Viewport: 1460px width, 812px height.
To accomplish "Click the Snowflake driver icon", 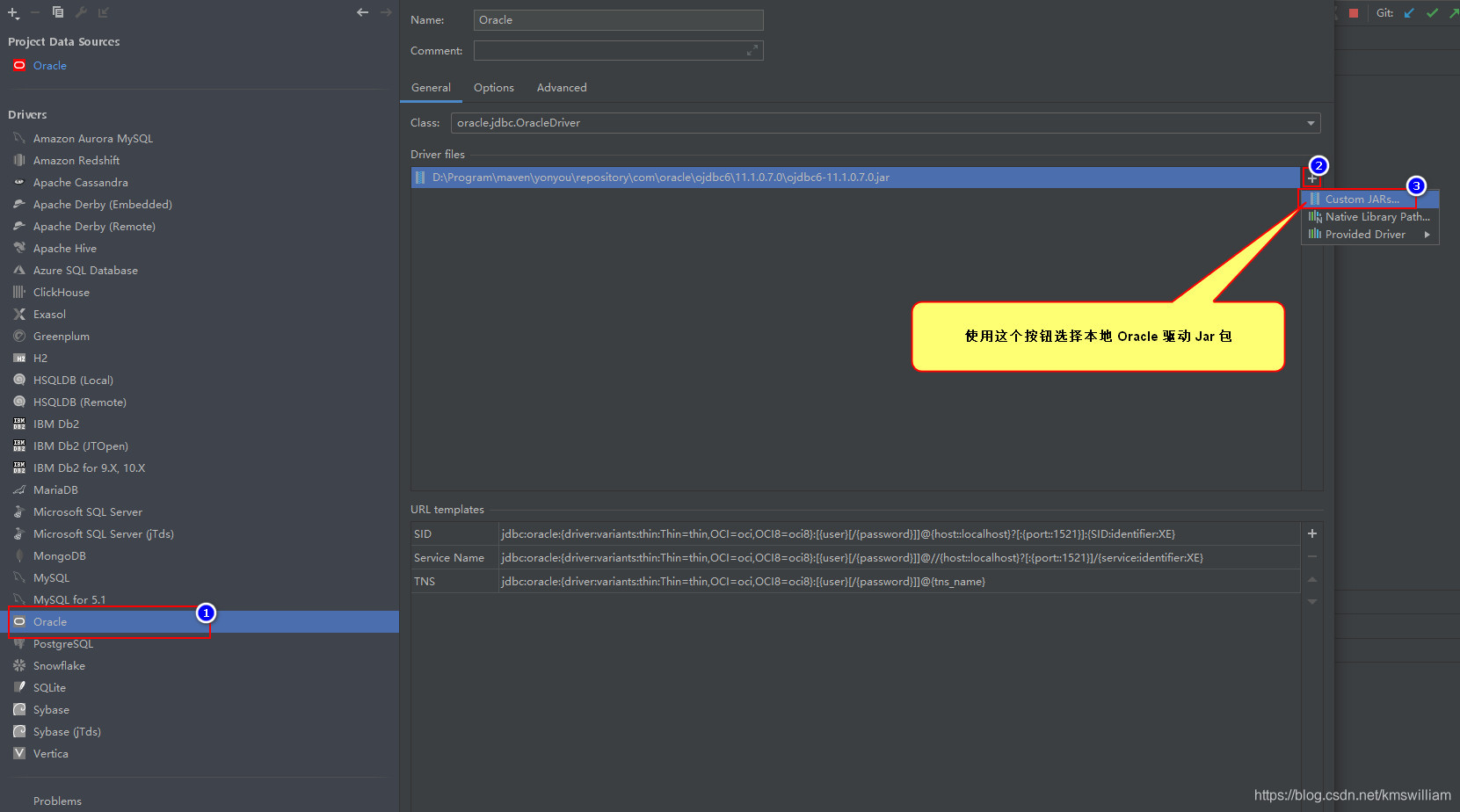I will (19, 665).
